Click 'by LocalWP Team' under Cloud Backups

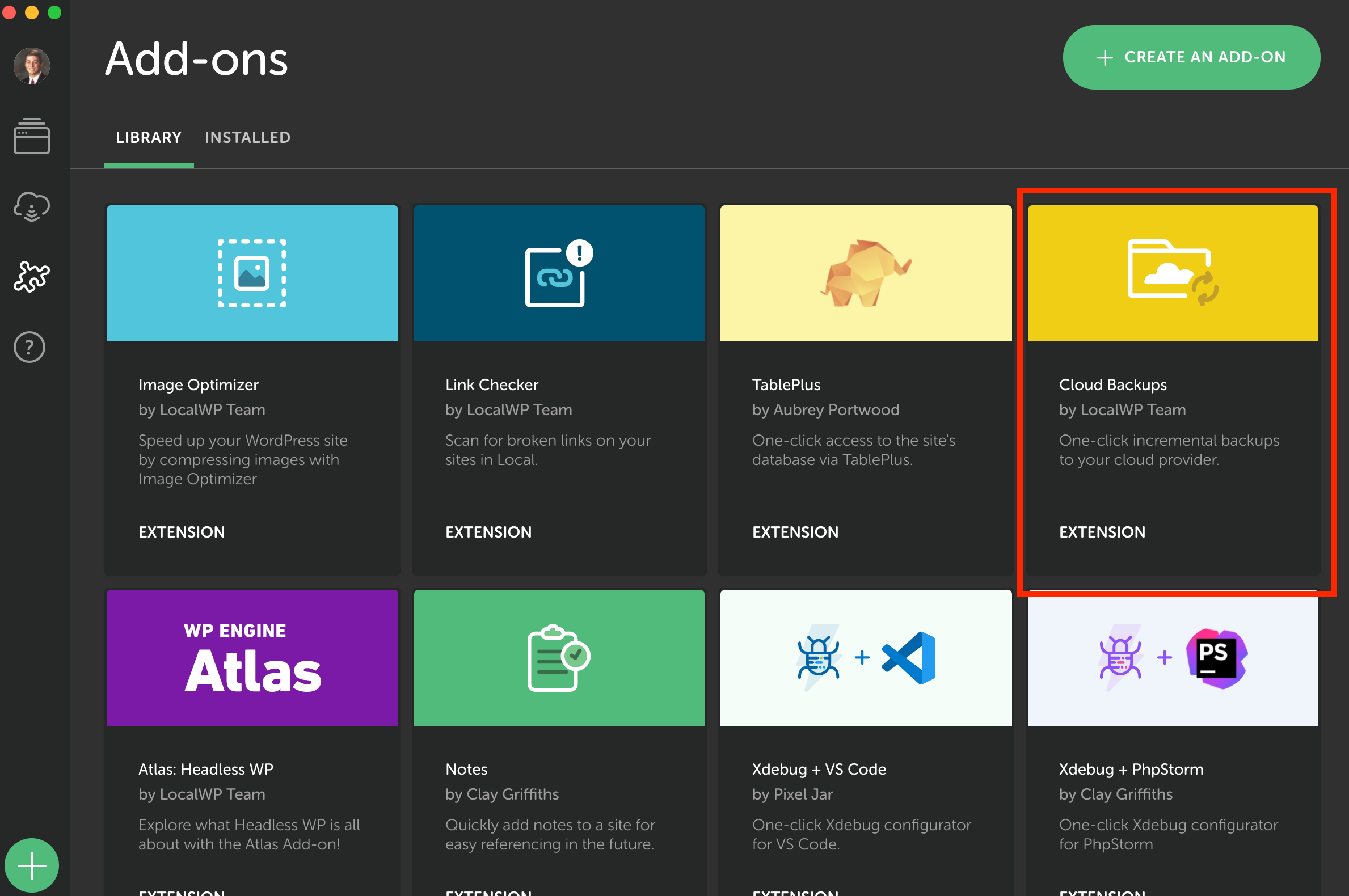(x=1122, y=409)
